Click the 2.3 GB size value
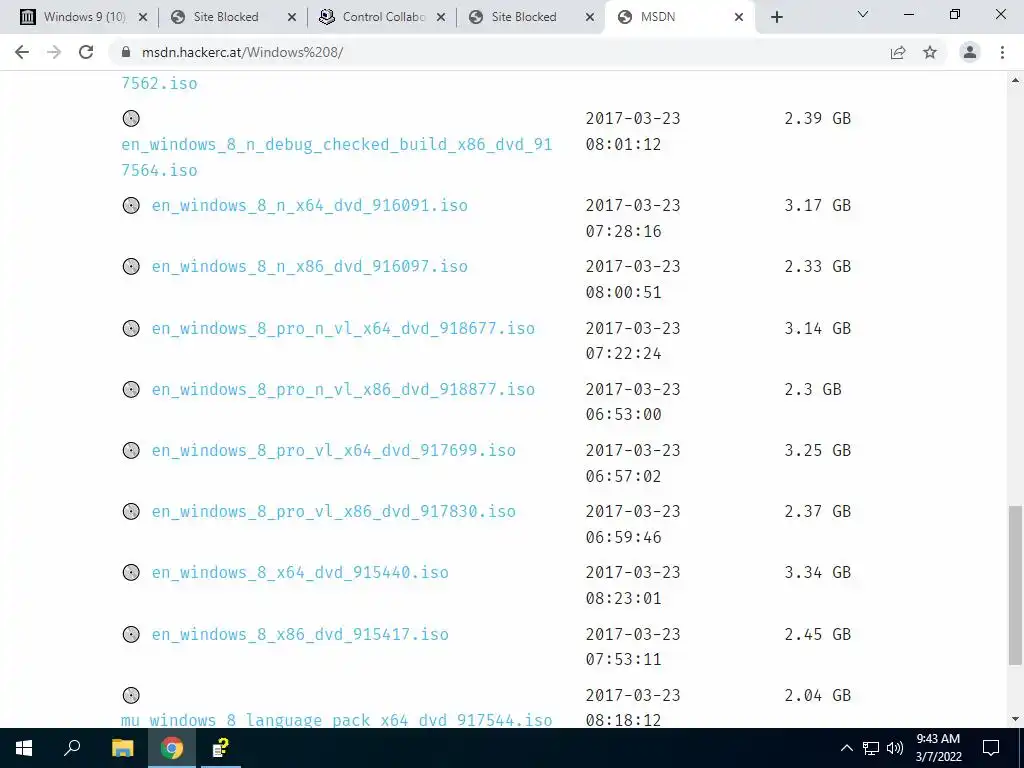Image resolution: width=1024 pixels, height=768 pixels. click(812, 390)
